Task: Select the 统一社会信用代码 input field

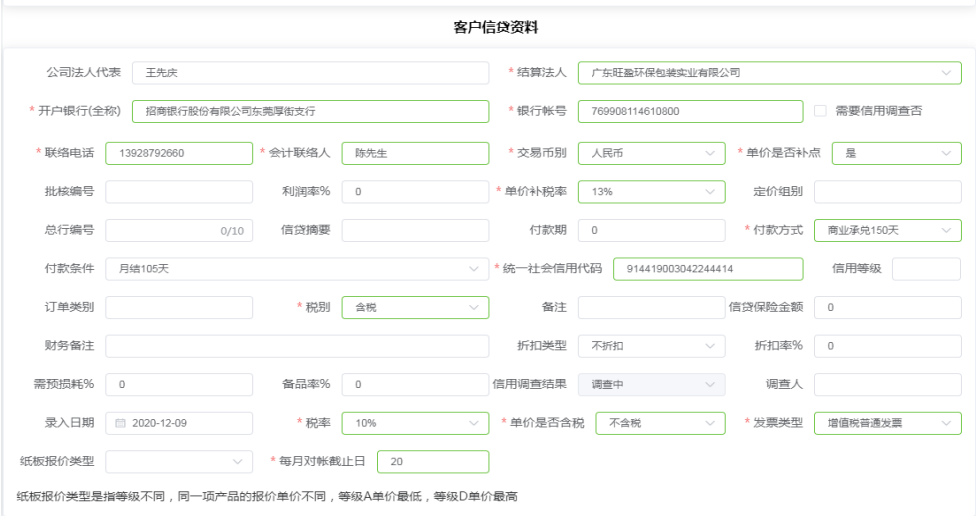Action: (x=708, y=269)
